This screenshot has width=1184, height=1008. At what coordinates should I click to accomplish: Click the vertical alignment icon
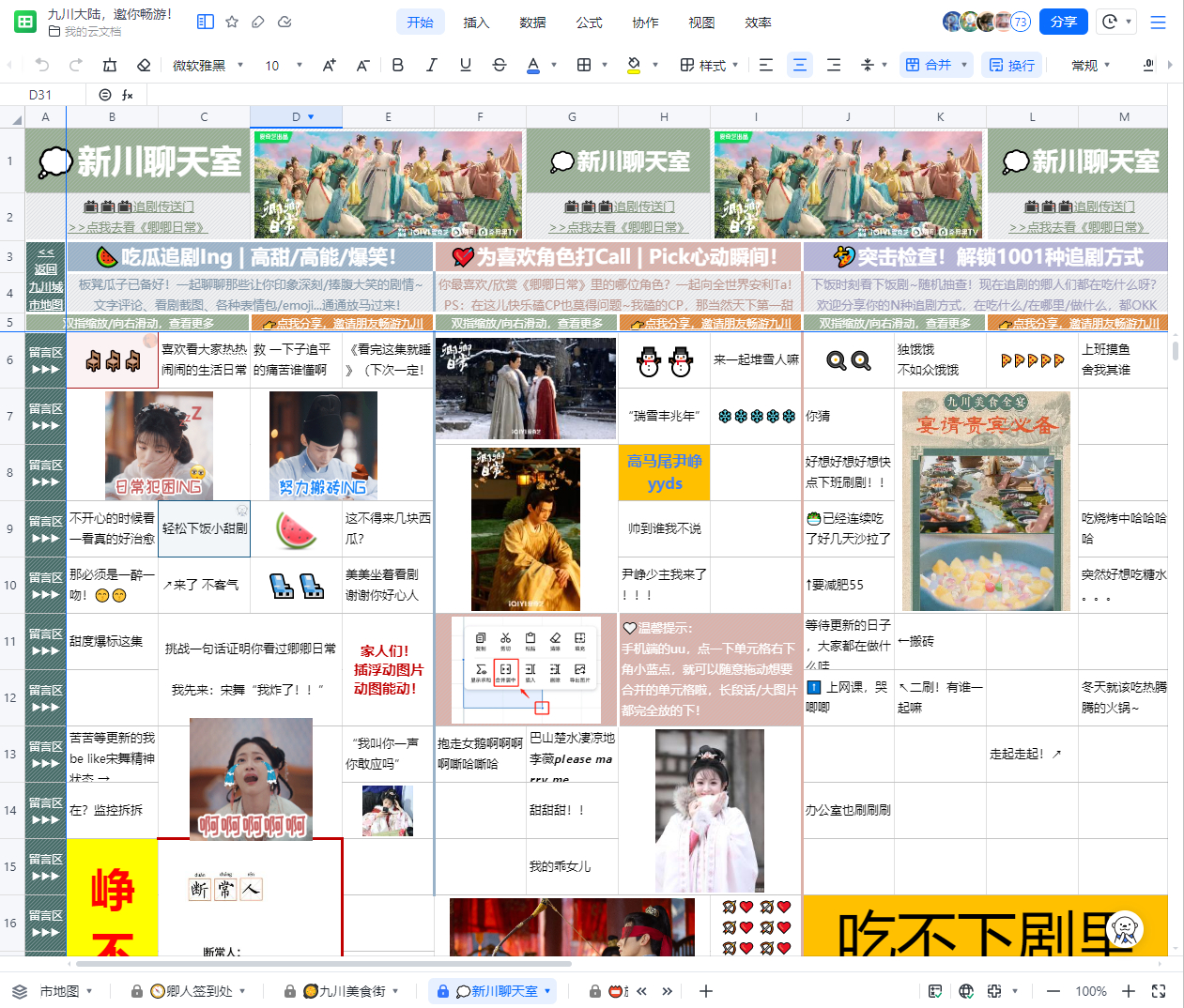[868, 65]
